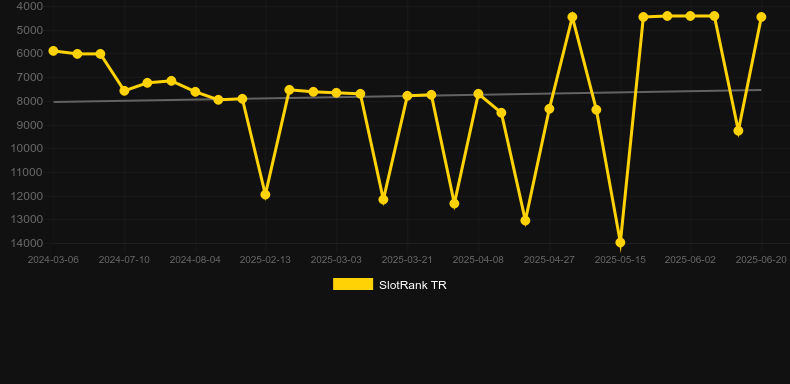The width and height of the screenshot is (790, 384).
Task: Select the data point at 2024-07-10
Action: (124, 91)
